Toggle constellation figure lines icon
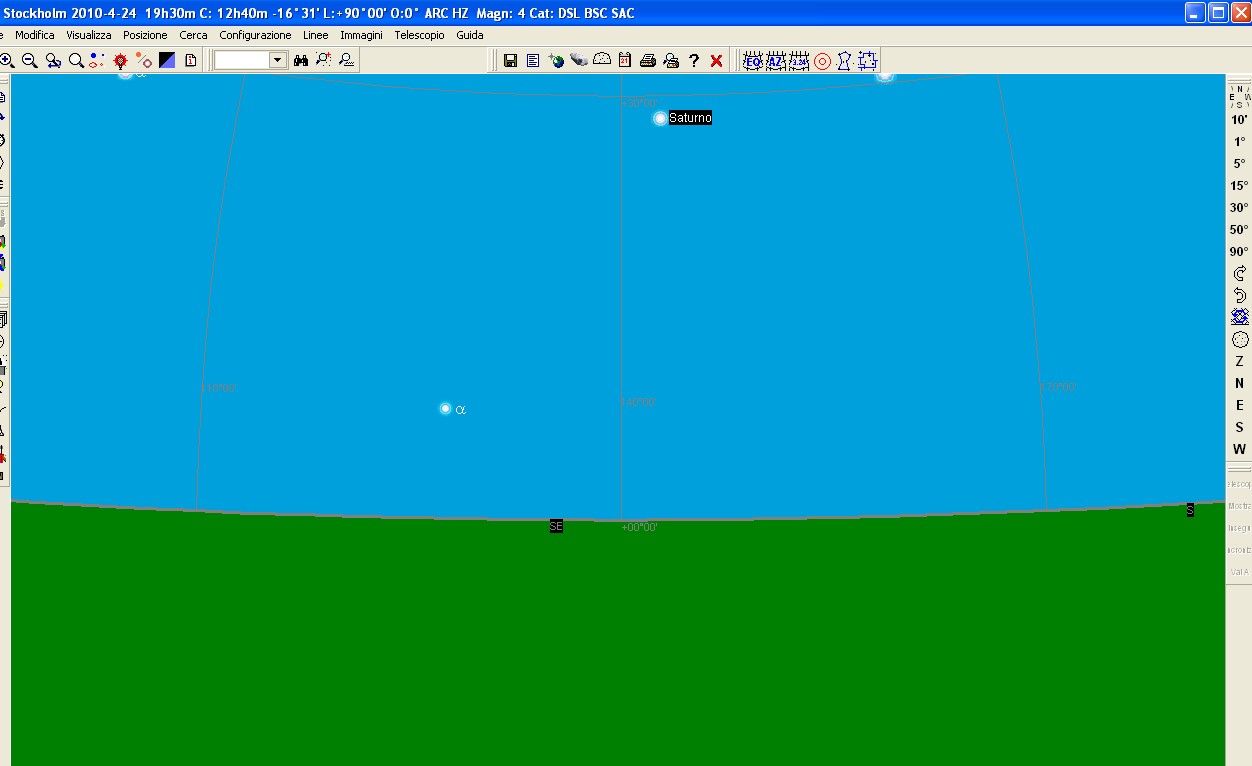Viewport: 1252px width, 766px height. pyautogui.click(x=844, y=61)
